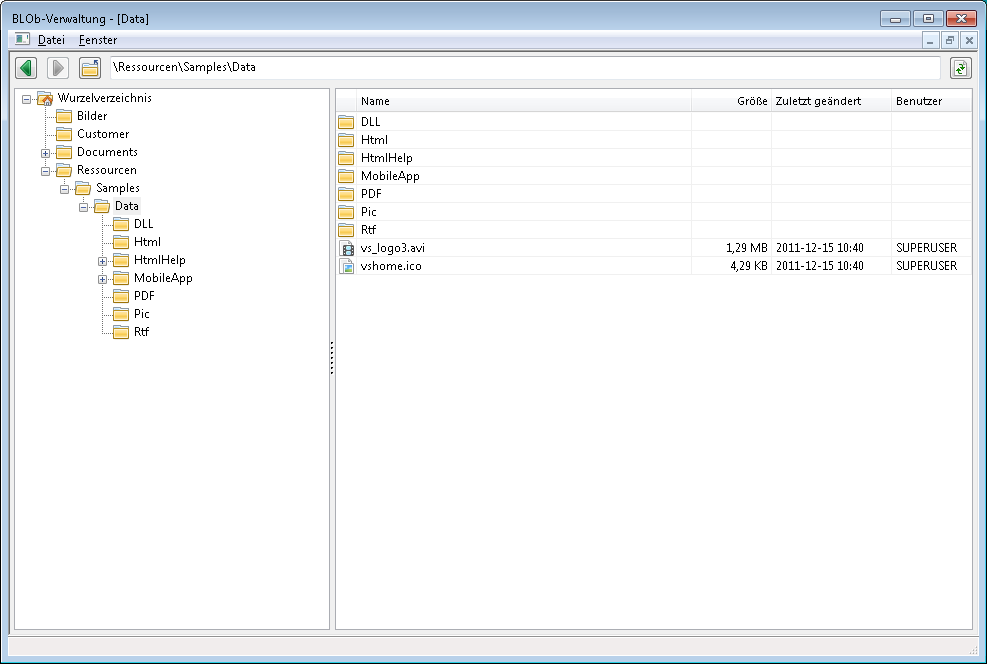Viewport: 987px width, 664px height.
Task: Expand the Documents tree node
Action: [x=46, y=153]
